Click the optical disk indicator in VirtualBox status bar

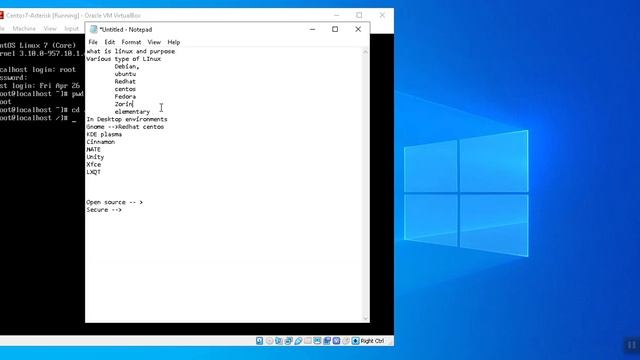(x=269, y=341)
